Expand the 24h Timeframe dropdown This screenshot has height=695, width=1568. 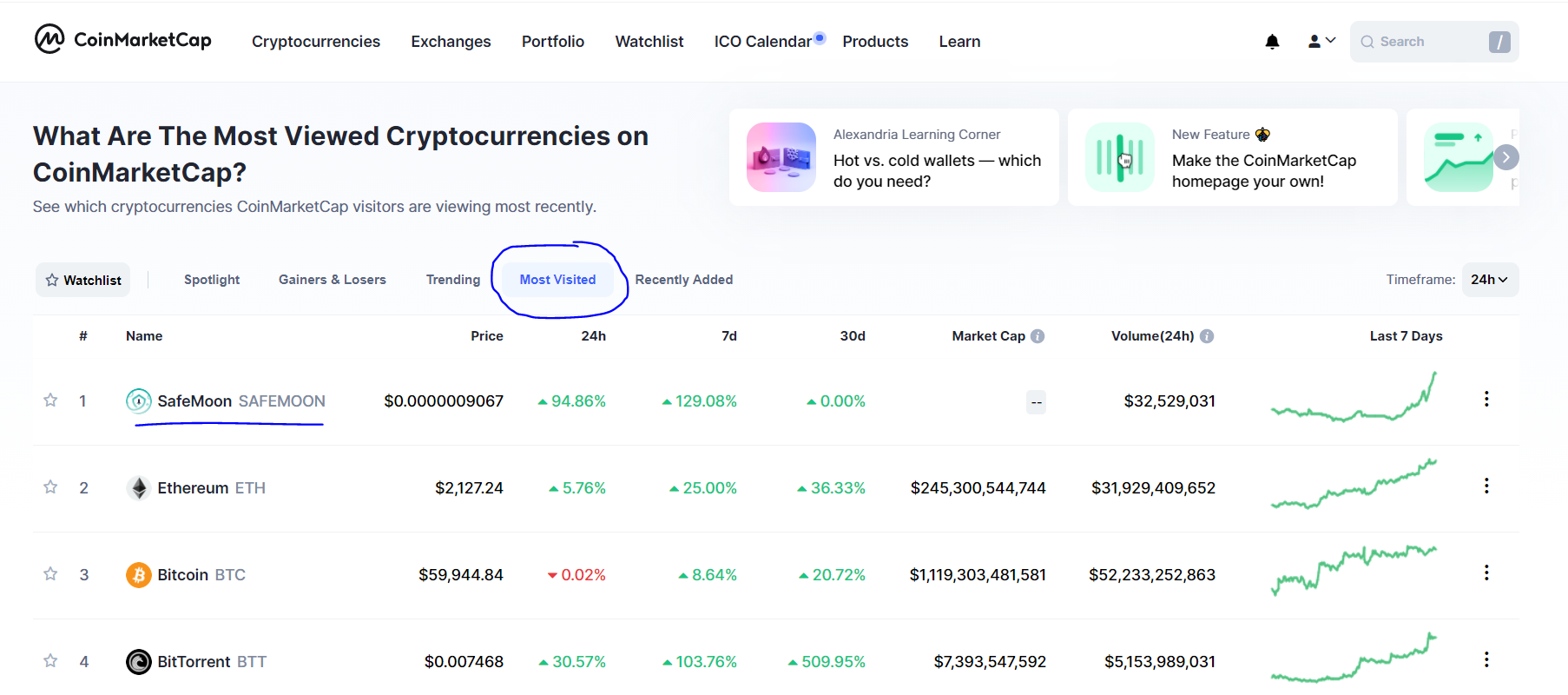(x=1490, y=280)
